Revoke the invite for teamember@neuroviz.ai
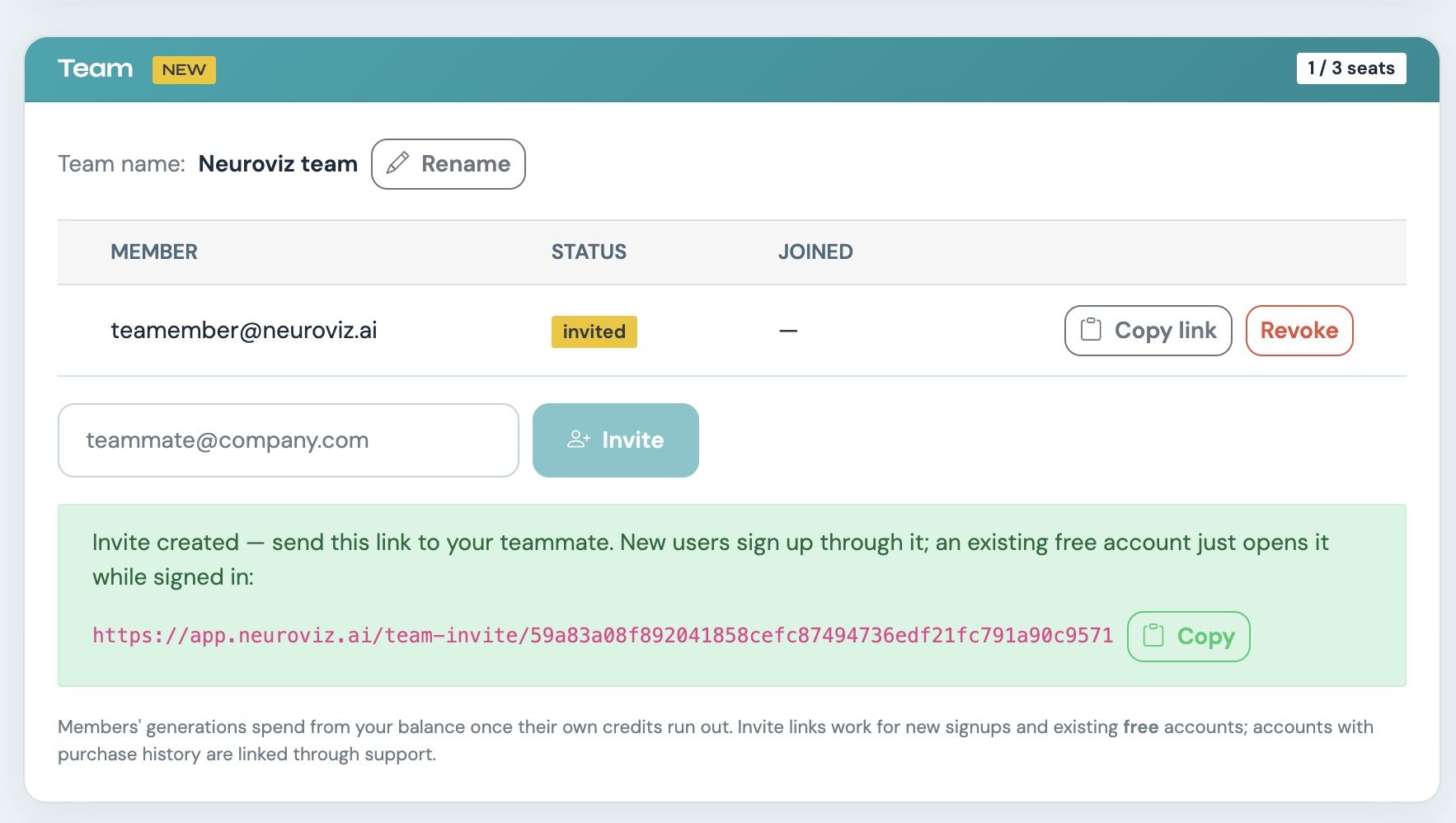This screenshot has height=823, width=1456. point(1299,331)
